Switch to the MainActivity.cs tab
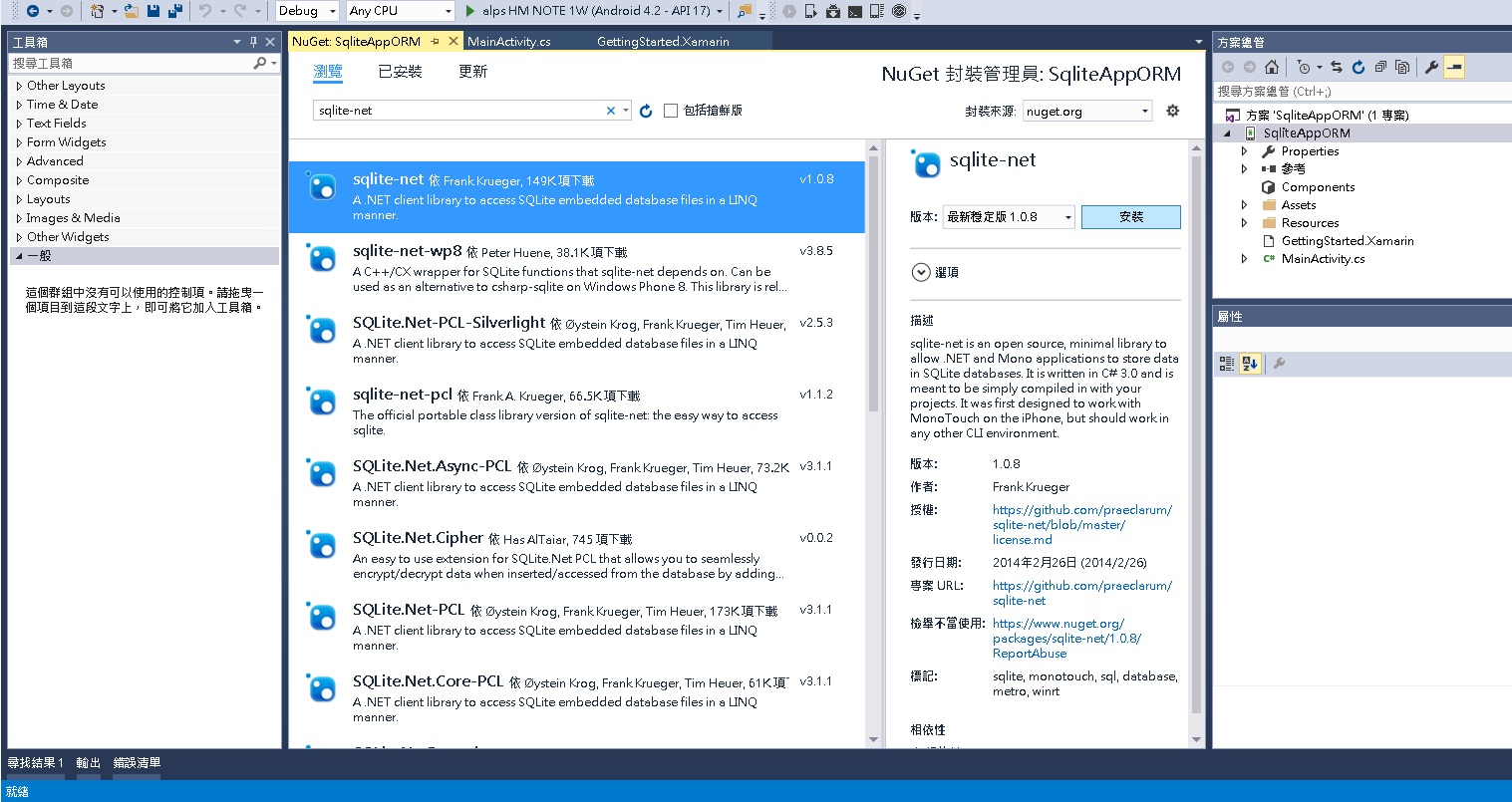Viewport: 1512px width, 802px height. [508, 41]
